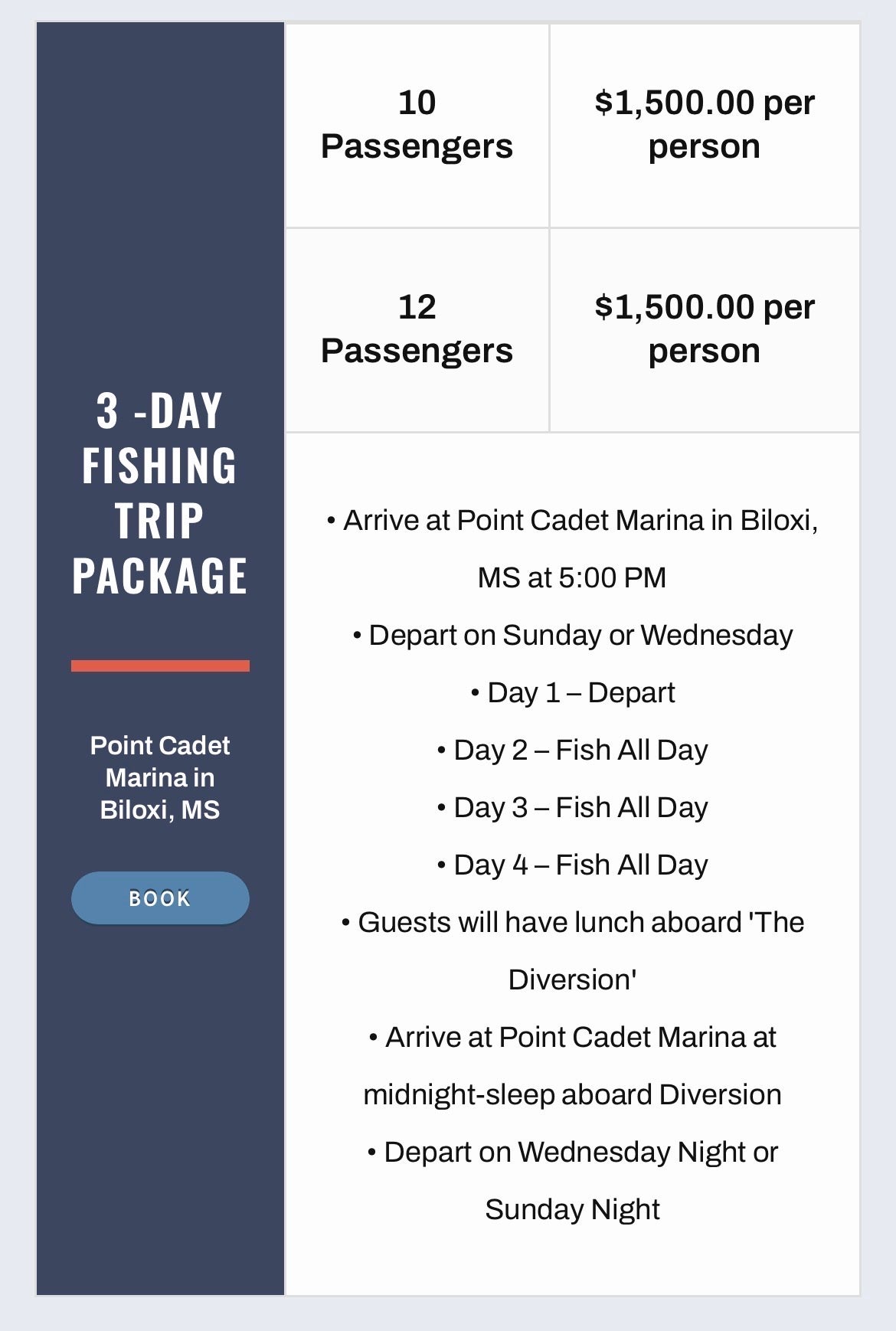The image size is (896, 1331).
Task: Click the 'Depart on Wednesday Night or' line
Action: pos(573,1152)
